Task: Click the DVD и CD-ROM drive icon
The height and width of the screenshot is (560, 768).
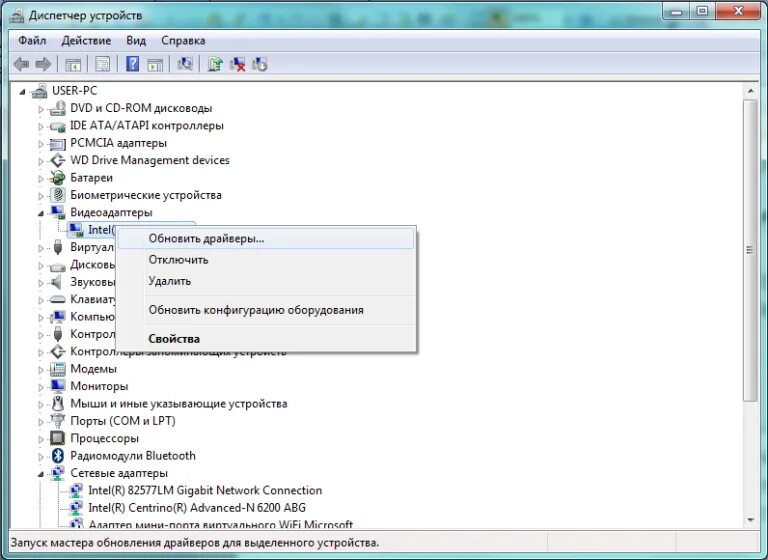Action: [58, 108]
